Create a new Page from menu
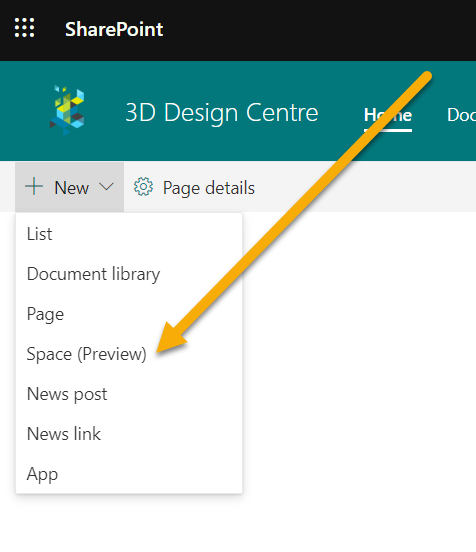This screenshot has height=552, width=476. (x=129, y=314)
